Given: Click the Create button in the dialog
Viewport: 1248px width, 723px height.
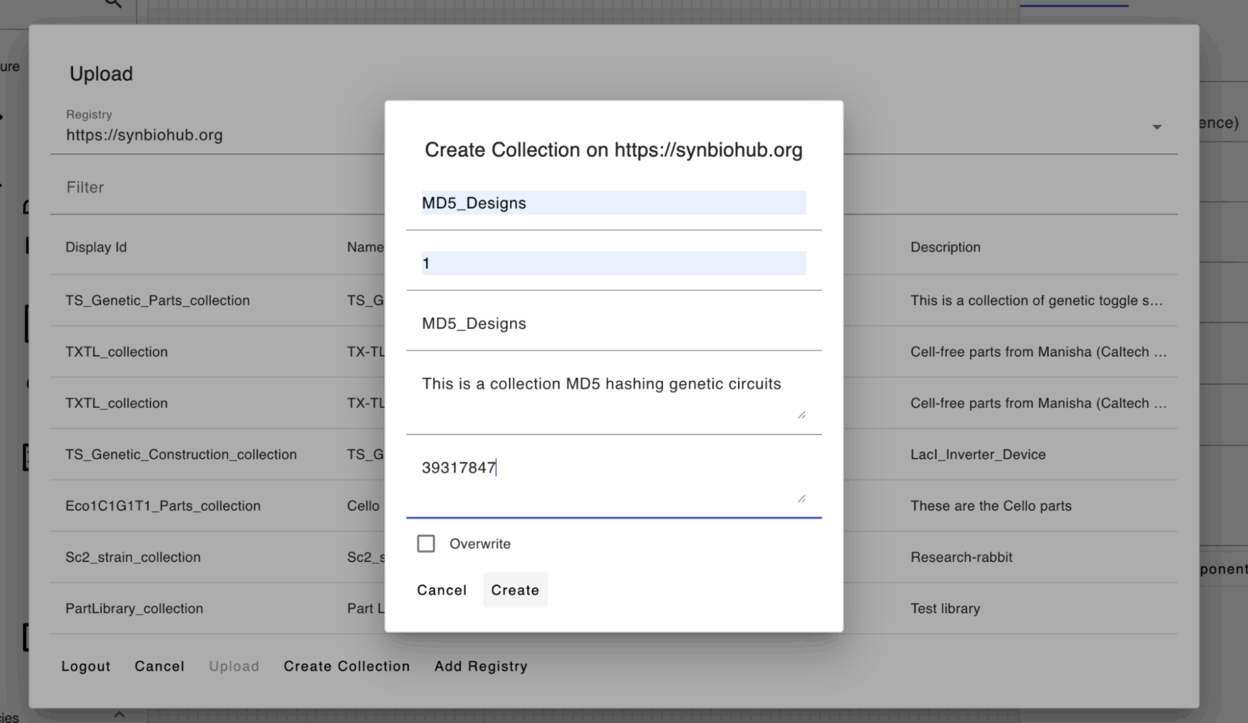Looking at the screenshot, I should [x=515, y=590].
